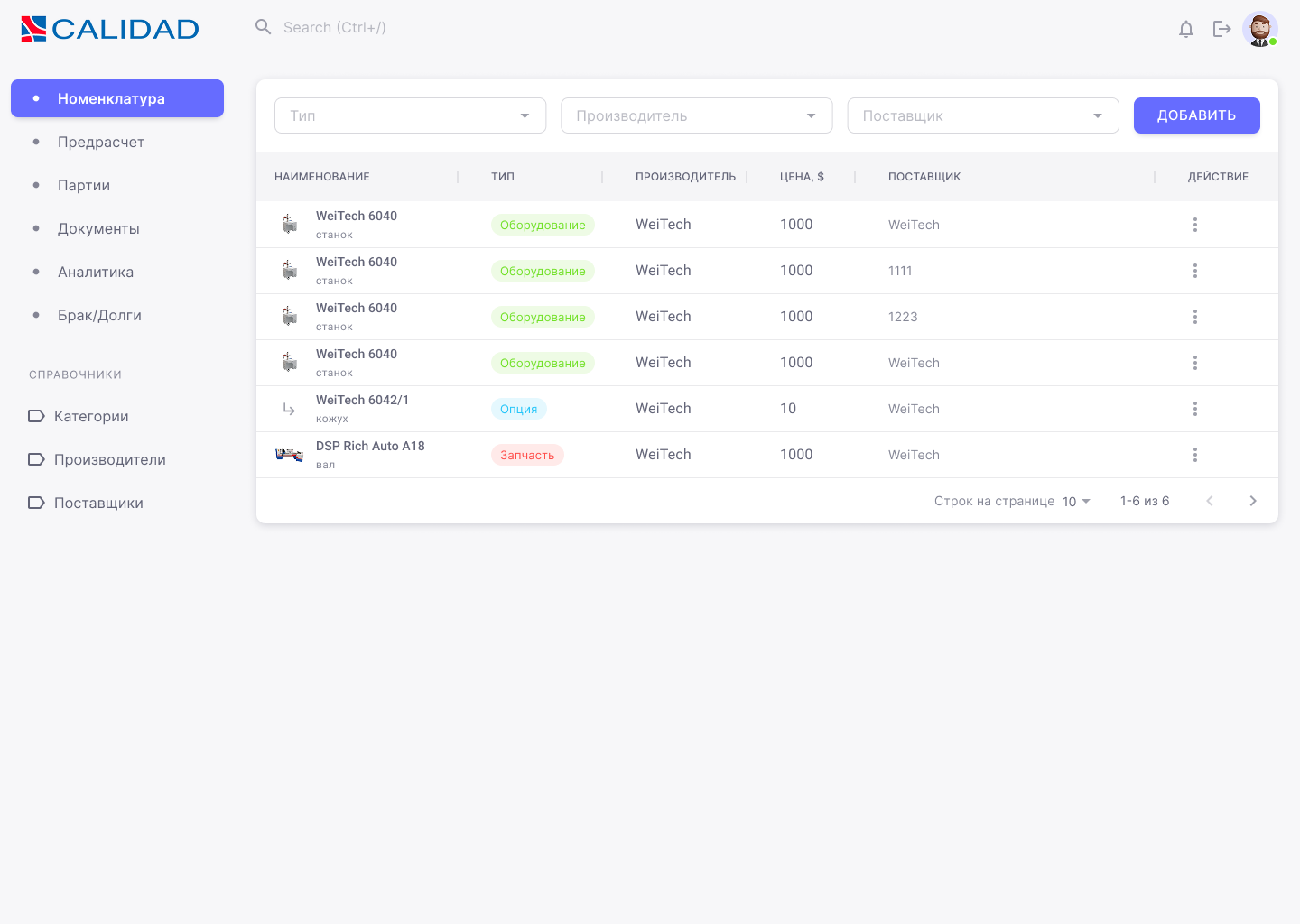Click the ДОБАВИТЬ button
1300x924 pixels.
tap(1197, 115)
